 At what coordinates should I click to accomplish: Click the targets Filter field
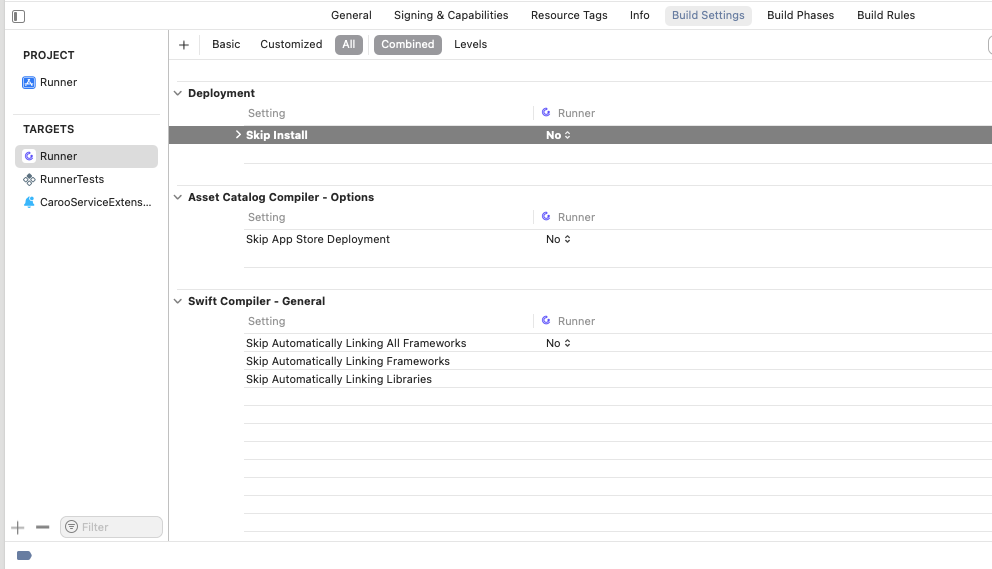111,527
